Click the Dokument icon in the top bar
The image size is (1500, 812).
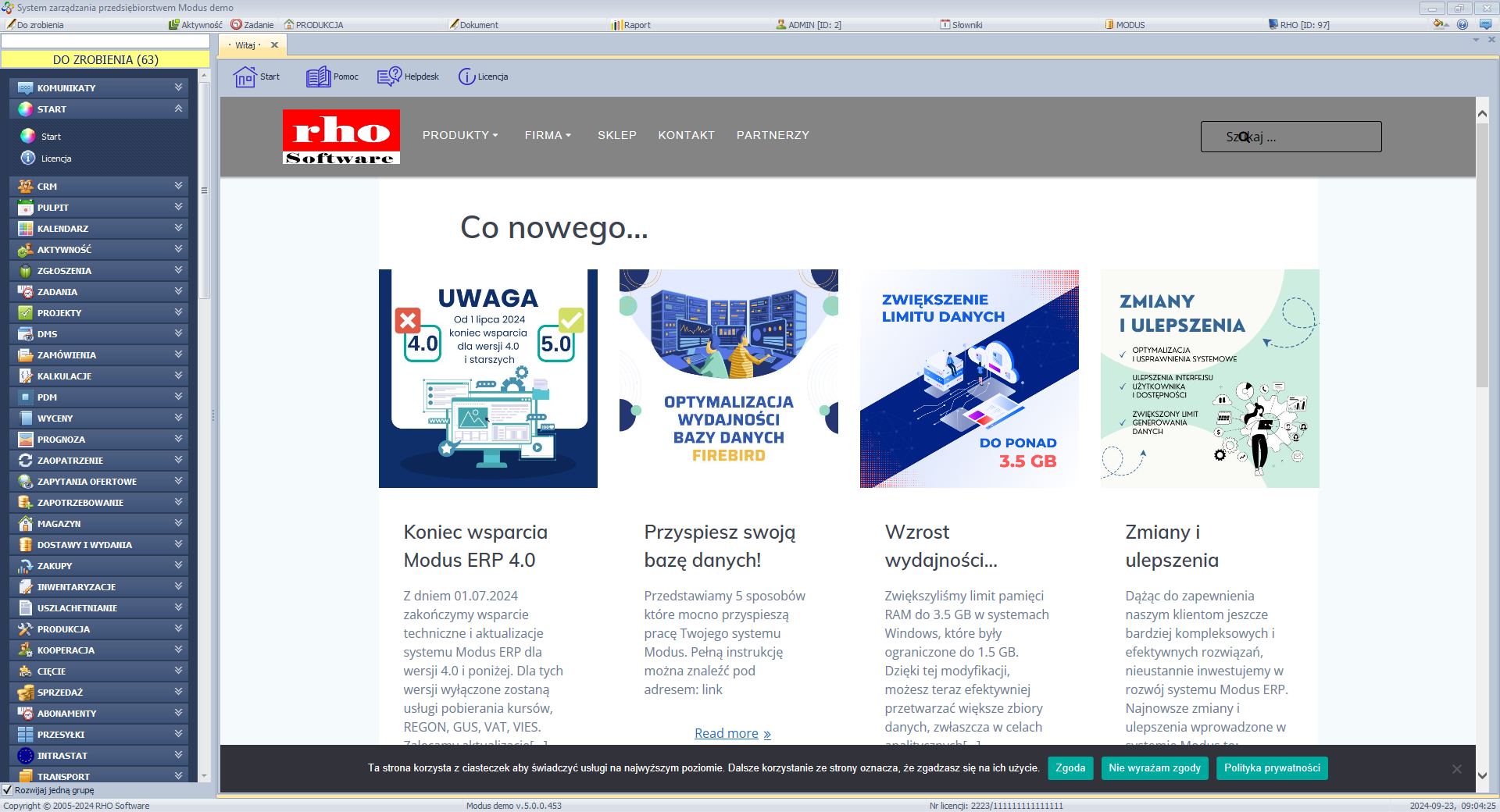click(475, 24)
